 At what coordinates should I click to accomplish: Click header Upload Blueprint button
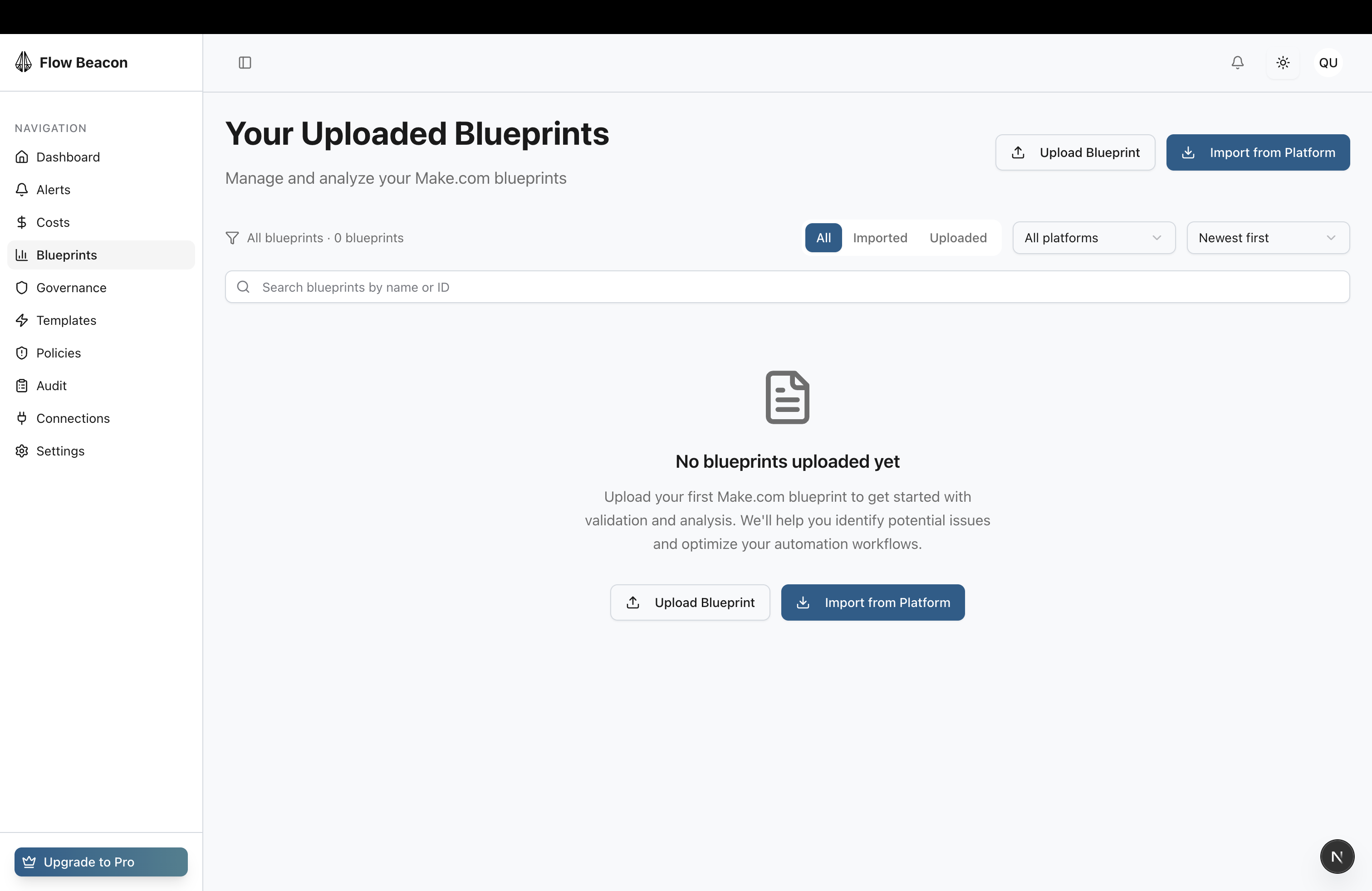coord(1074,152)
